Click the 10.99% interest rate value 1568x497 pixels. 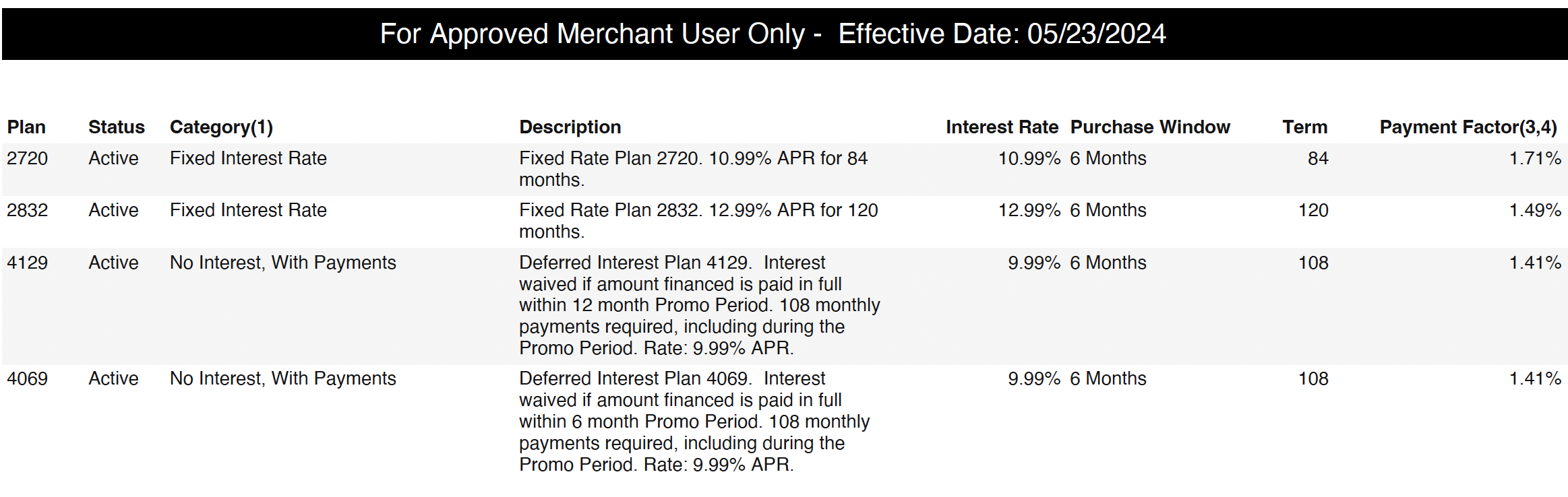coord(1029,159)
